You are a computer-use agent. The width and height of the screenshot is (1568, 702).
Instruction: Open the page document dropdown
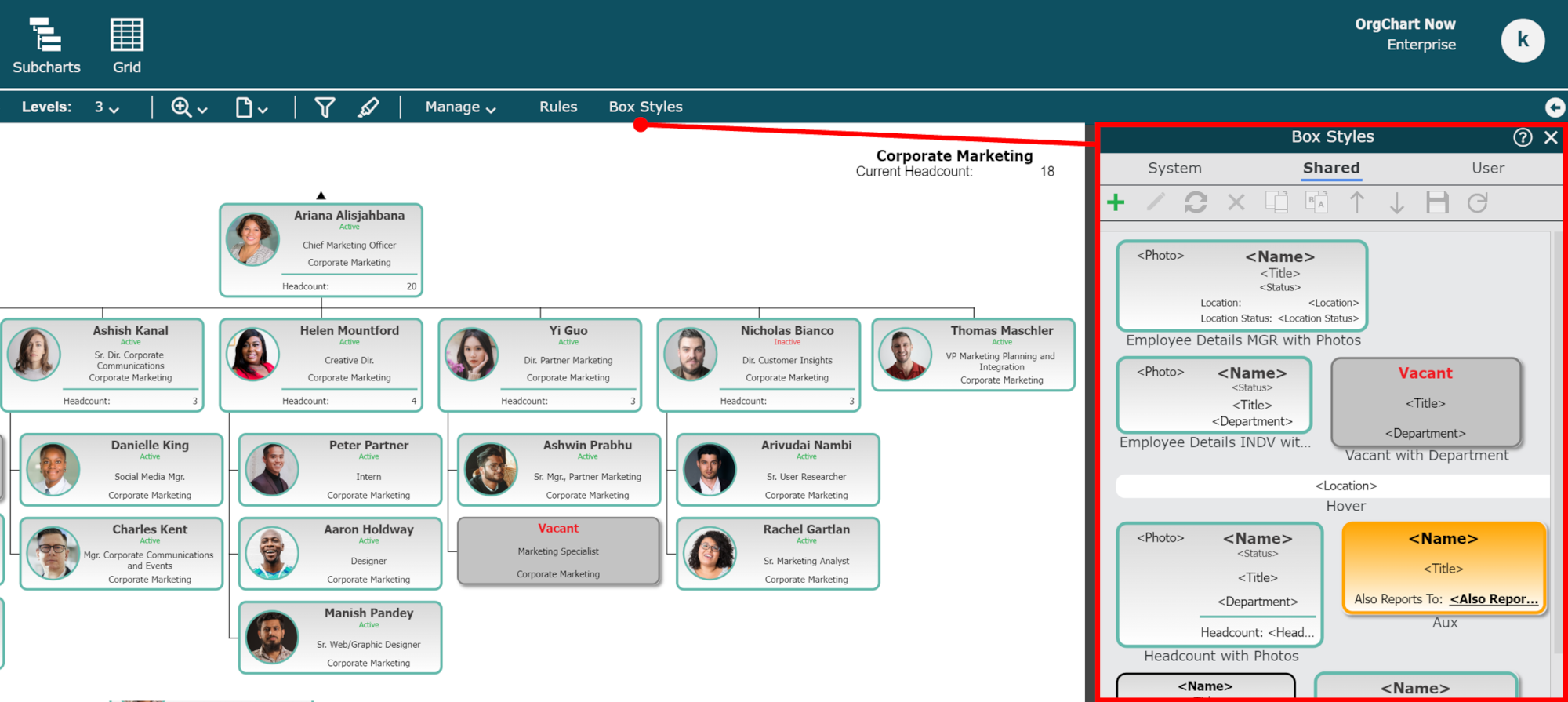click(251, 107)
